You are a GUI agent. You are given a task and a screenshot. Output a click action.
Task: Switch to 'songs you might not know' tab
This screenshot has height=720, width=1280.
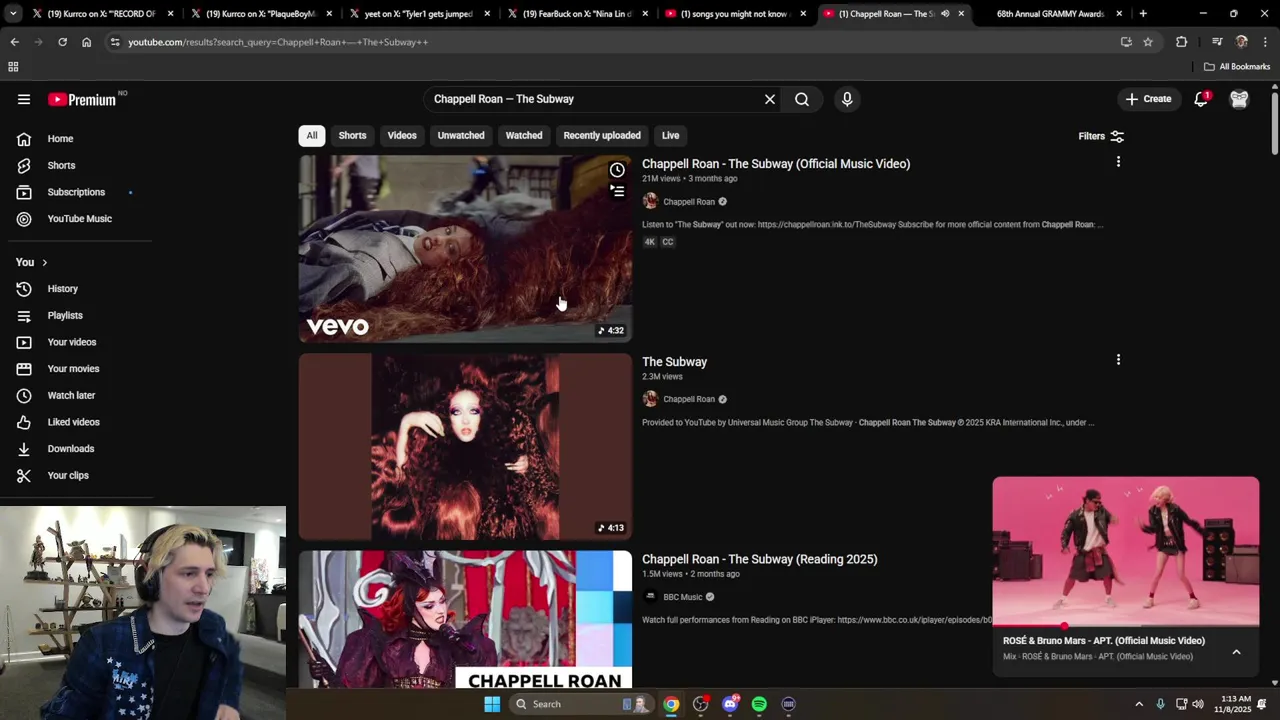(x=735, y=14)
